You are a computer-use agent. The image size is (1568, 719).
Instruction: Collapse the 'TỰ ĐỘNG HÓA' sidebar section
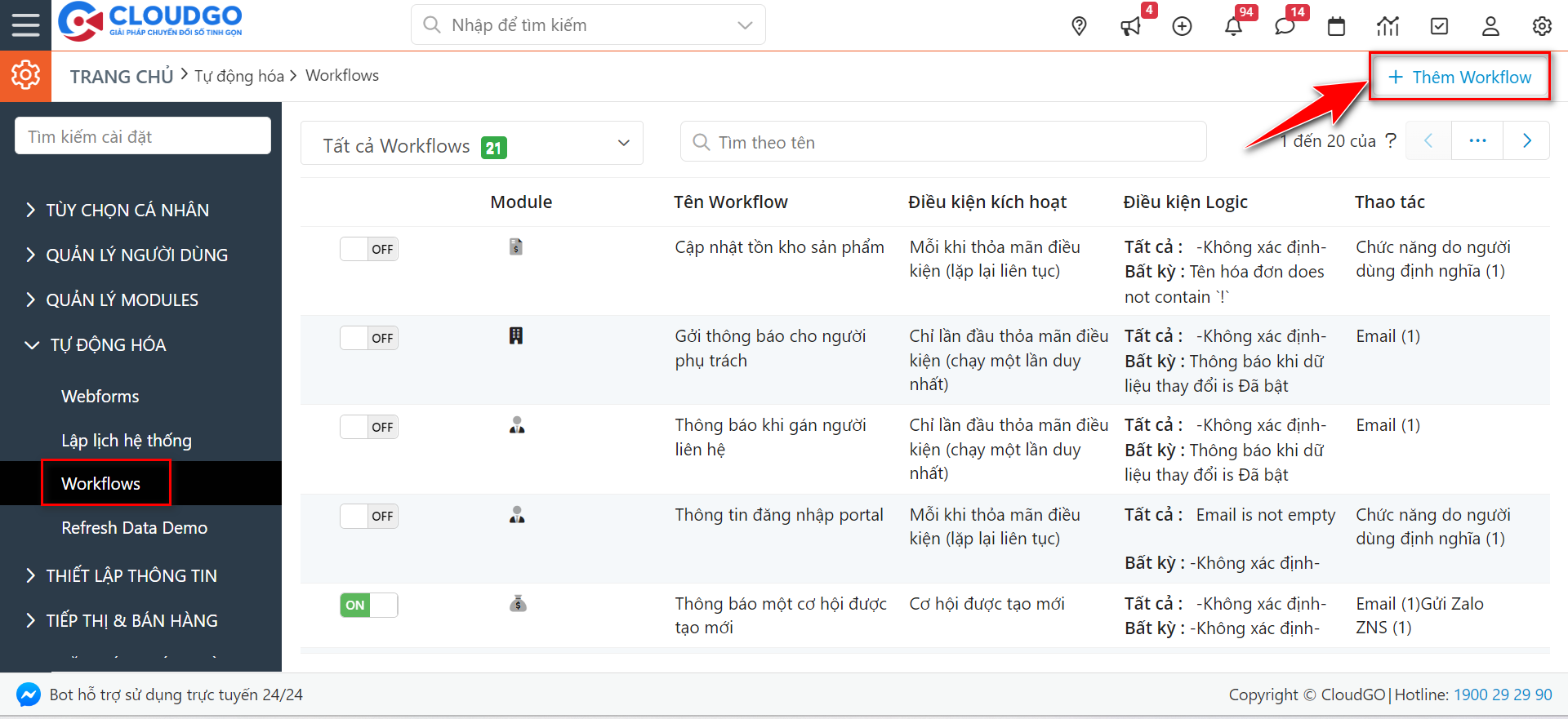[108, 344]
